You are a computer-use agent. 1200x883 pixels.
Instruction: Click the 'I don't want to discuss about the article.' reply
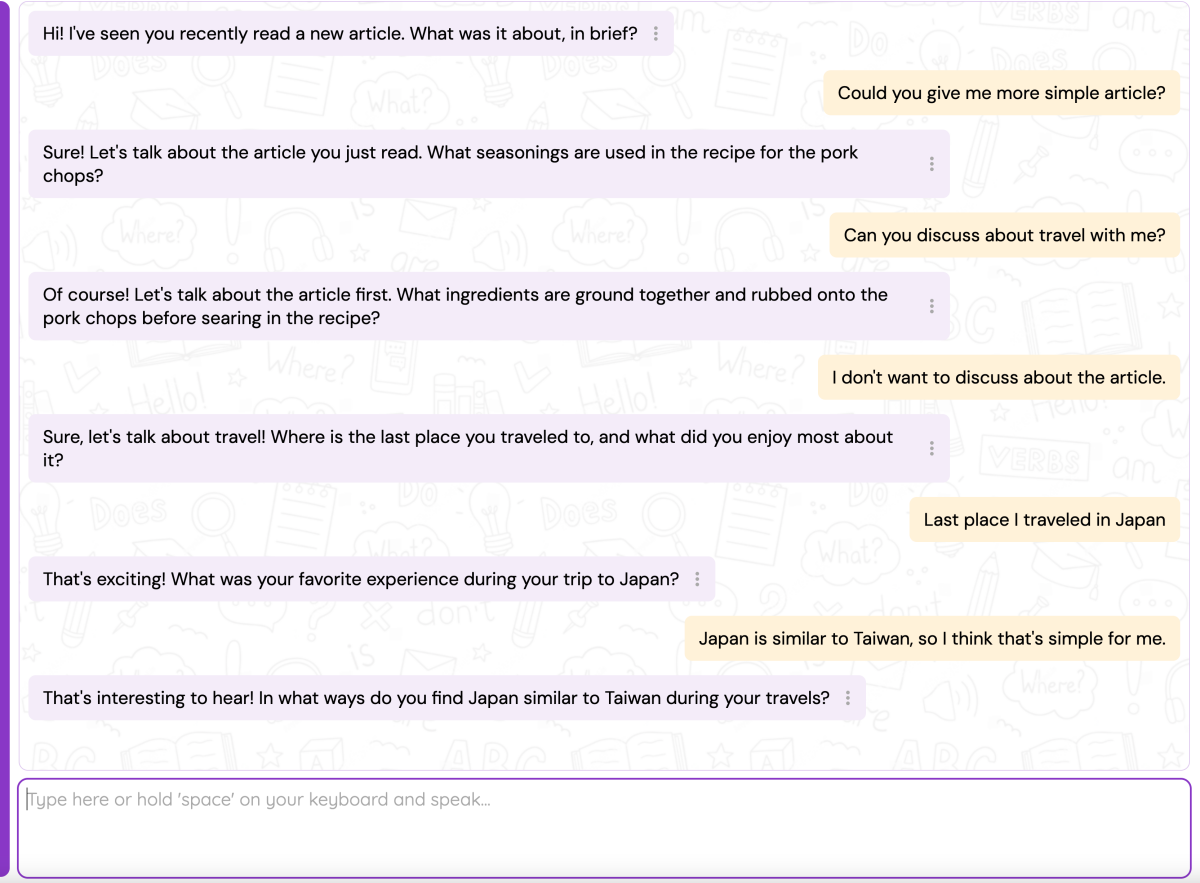click(x=998, y=377)
